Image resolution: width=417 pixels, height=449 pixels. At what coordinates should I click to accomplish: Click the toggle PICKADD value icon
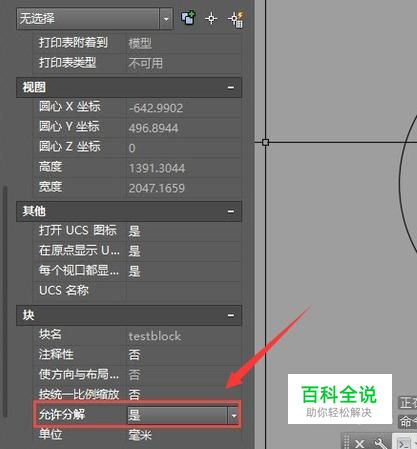[188, 18]
